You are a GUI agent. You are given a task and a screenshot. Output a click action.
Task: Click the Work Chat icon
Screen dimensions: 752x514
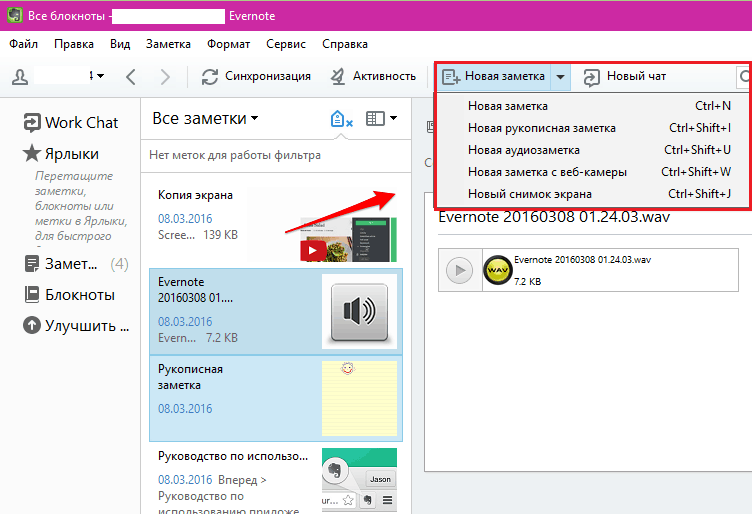[x=32, y=123]
